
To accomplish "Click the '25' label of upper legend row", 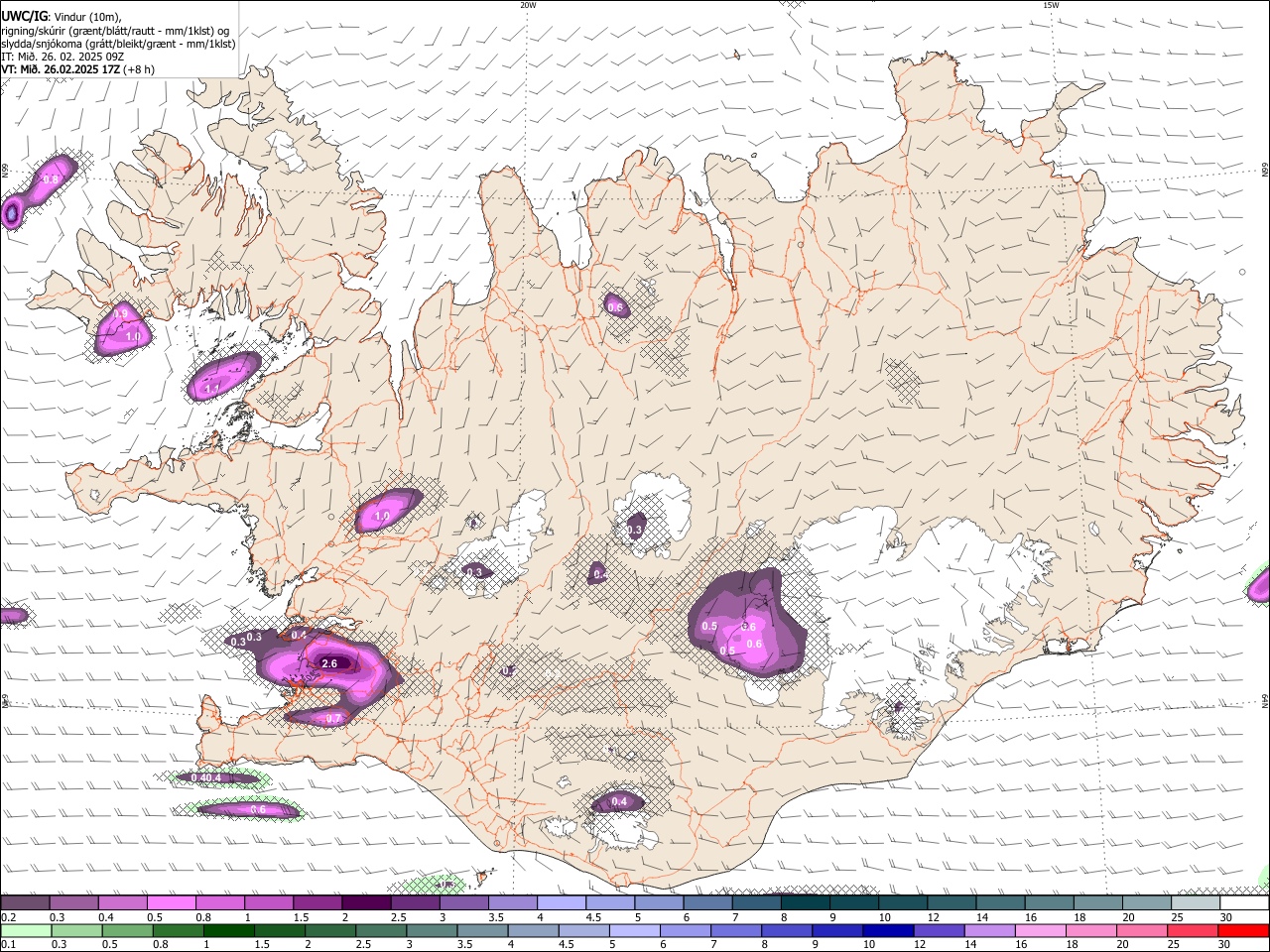I will click(x=1176, y=917).
